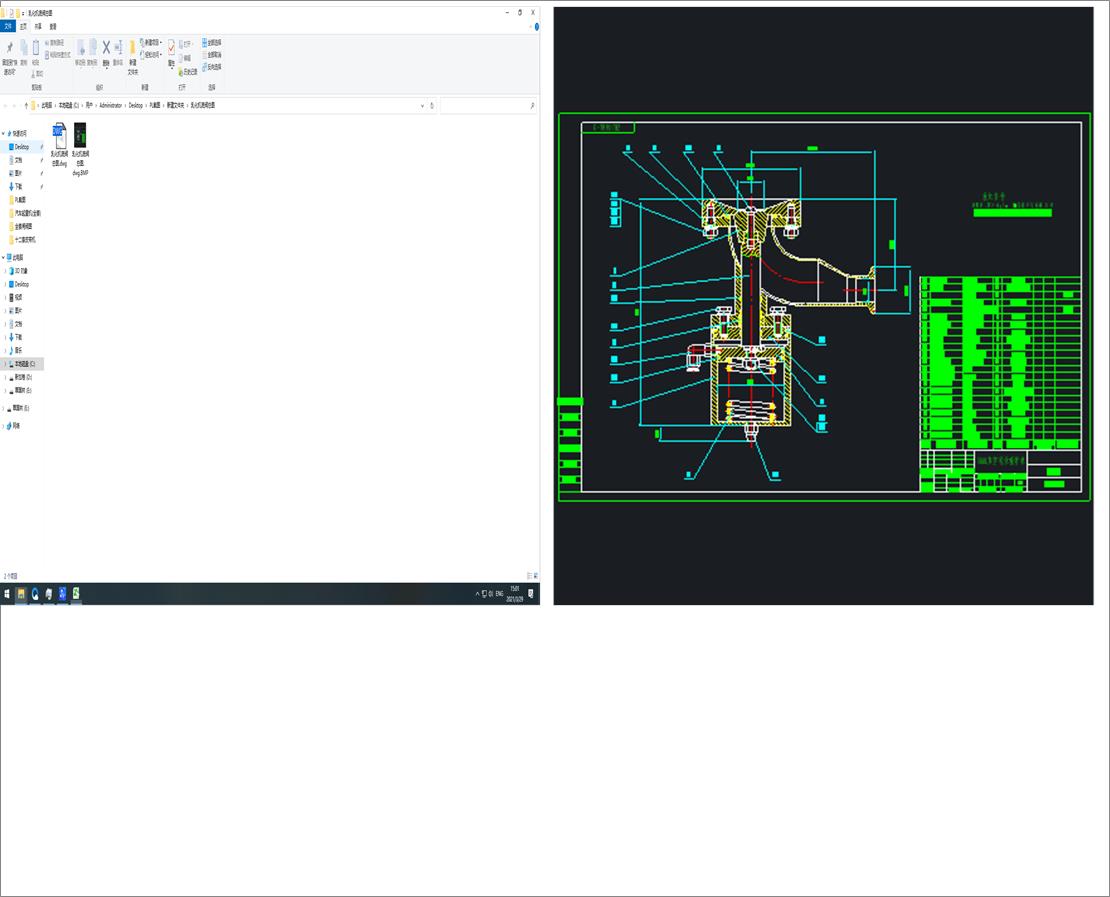Switch to the View ribbon tab

[53, 26]
